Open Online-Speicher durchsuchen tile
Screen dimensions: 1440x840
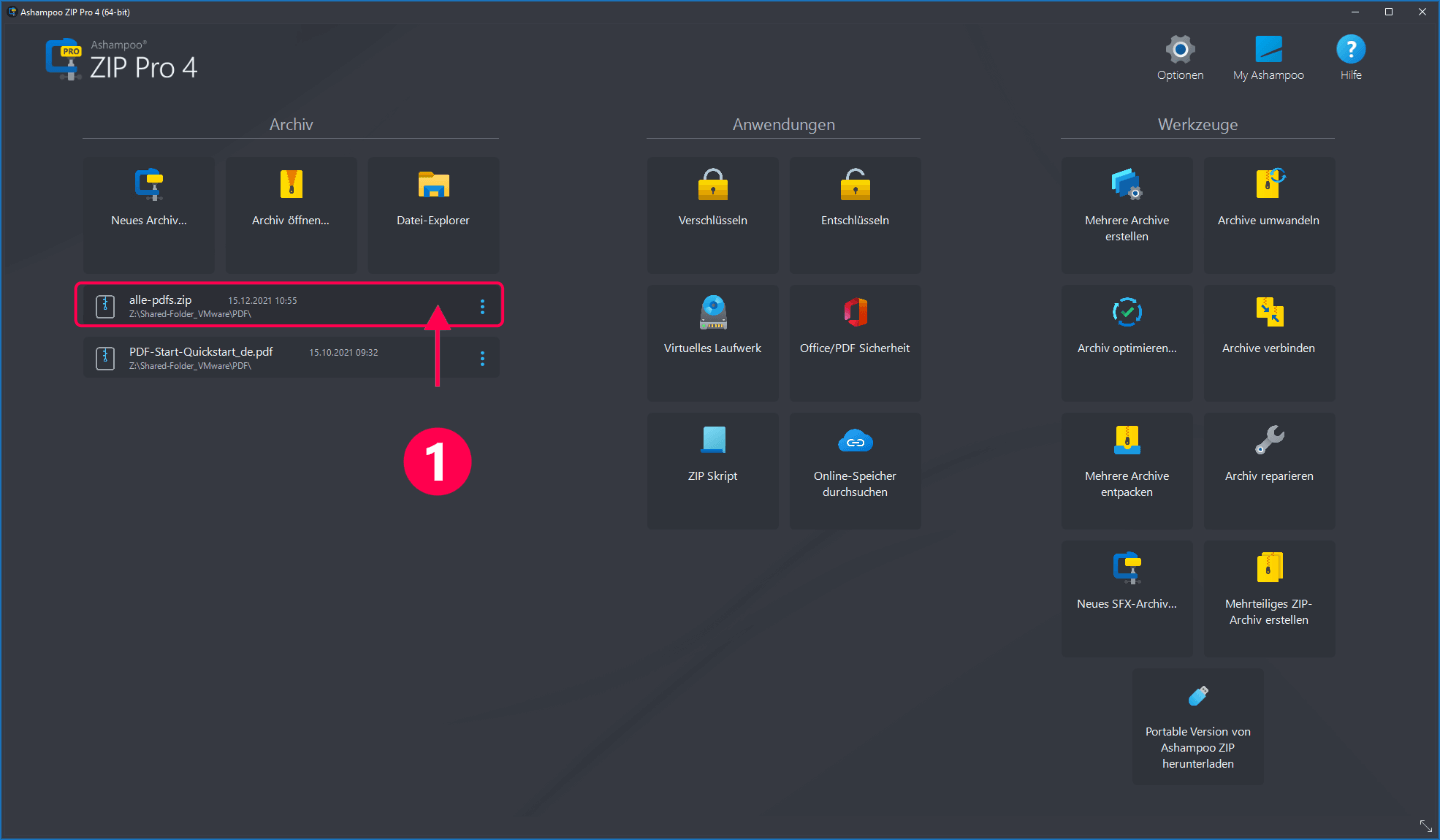coord(855,471)
